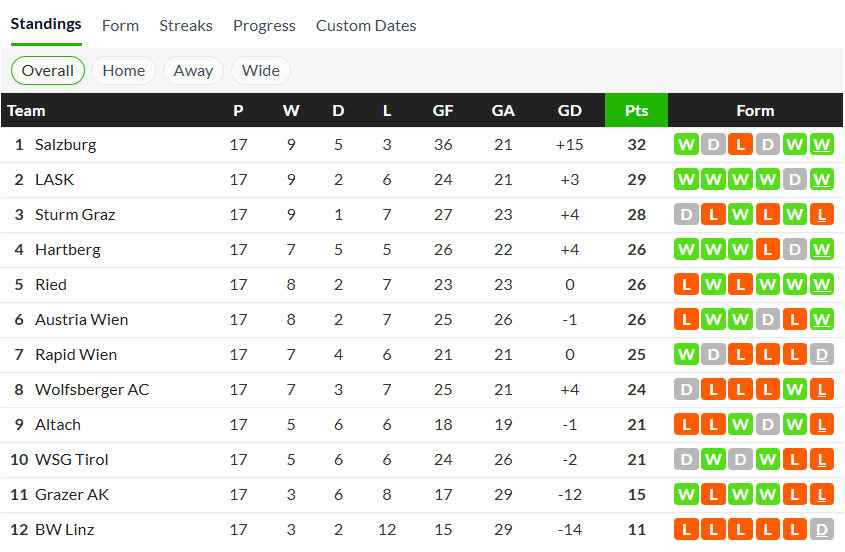
Task: Click Sturm Graz's first D form badge
Action: click(x=687, y=215)
